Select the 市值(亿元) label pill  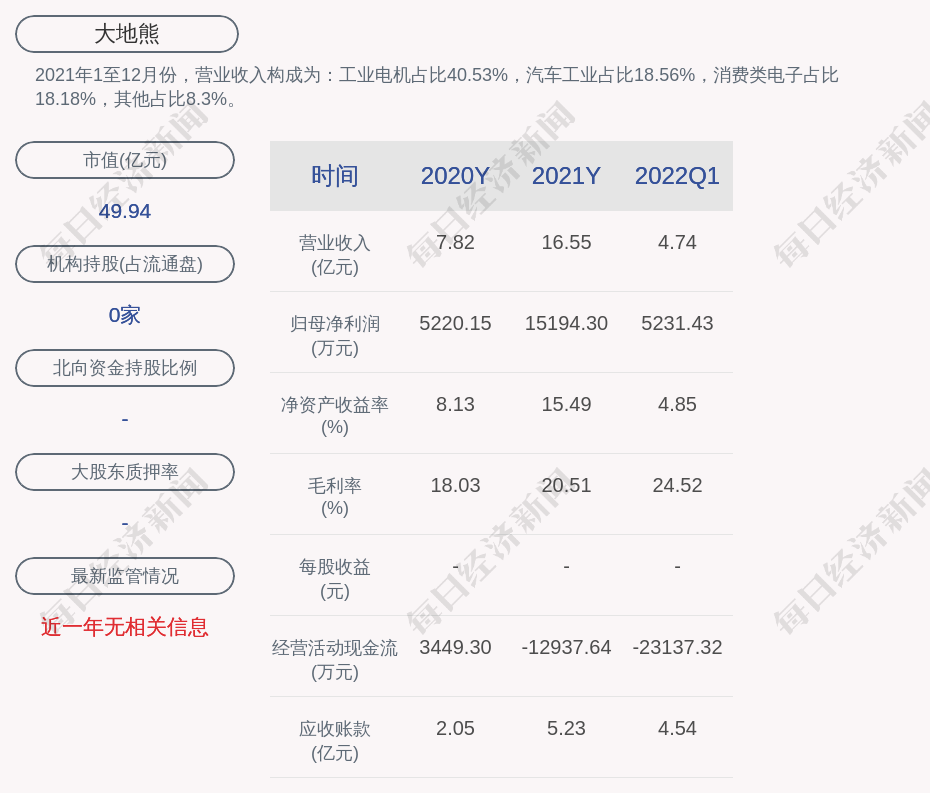click(125, 160)
